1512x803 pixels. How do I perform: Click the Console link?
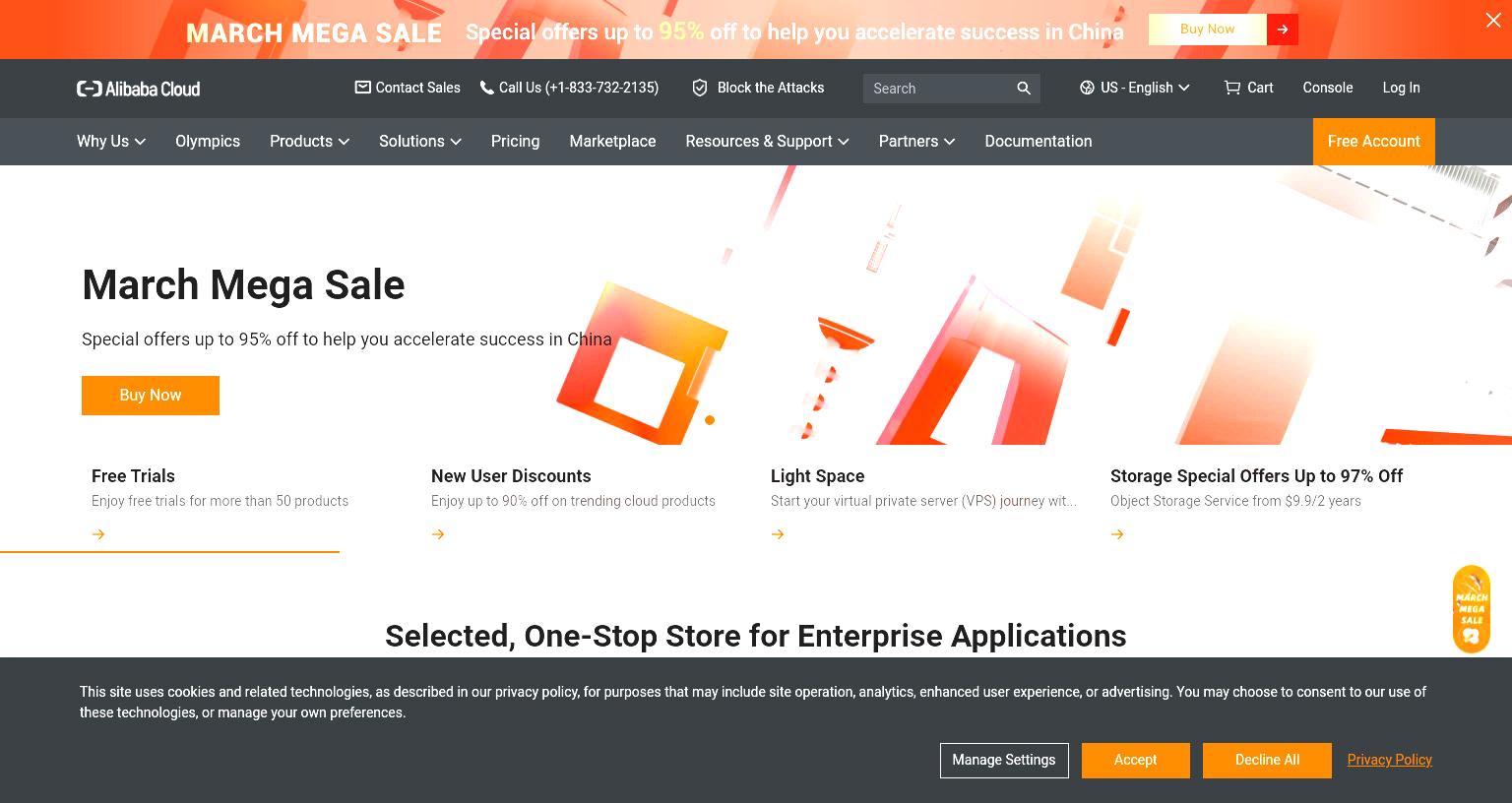click(1328, 88)
